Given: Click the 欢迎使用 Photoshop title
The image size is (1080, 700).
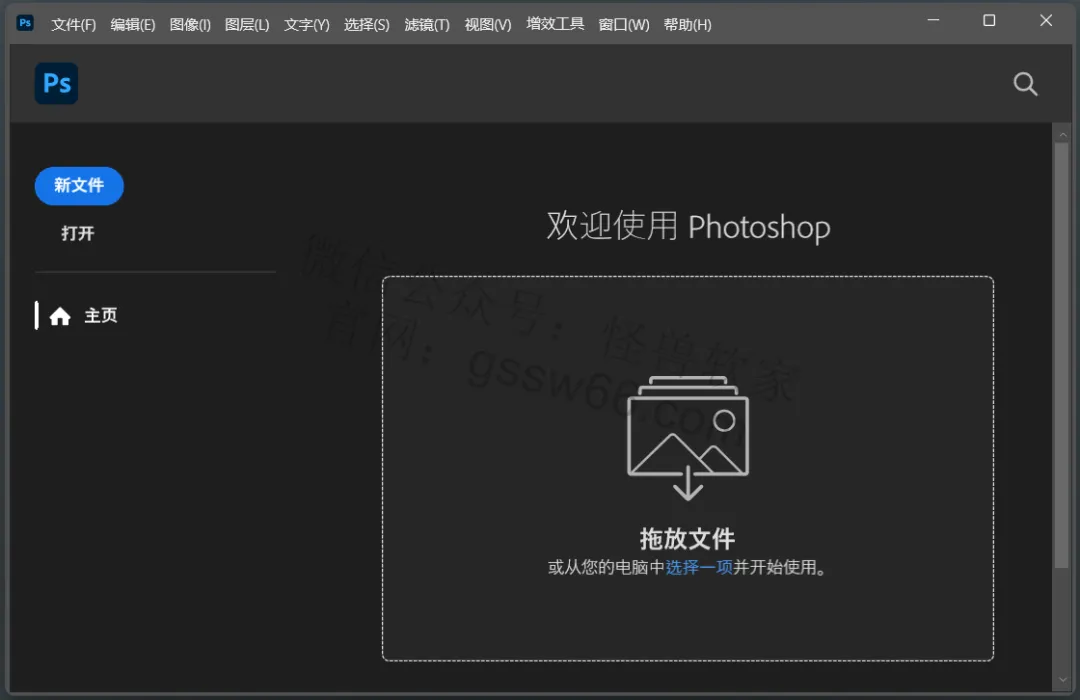Looking at the screenshot, I should 688,226.
